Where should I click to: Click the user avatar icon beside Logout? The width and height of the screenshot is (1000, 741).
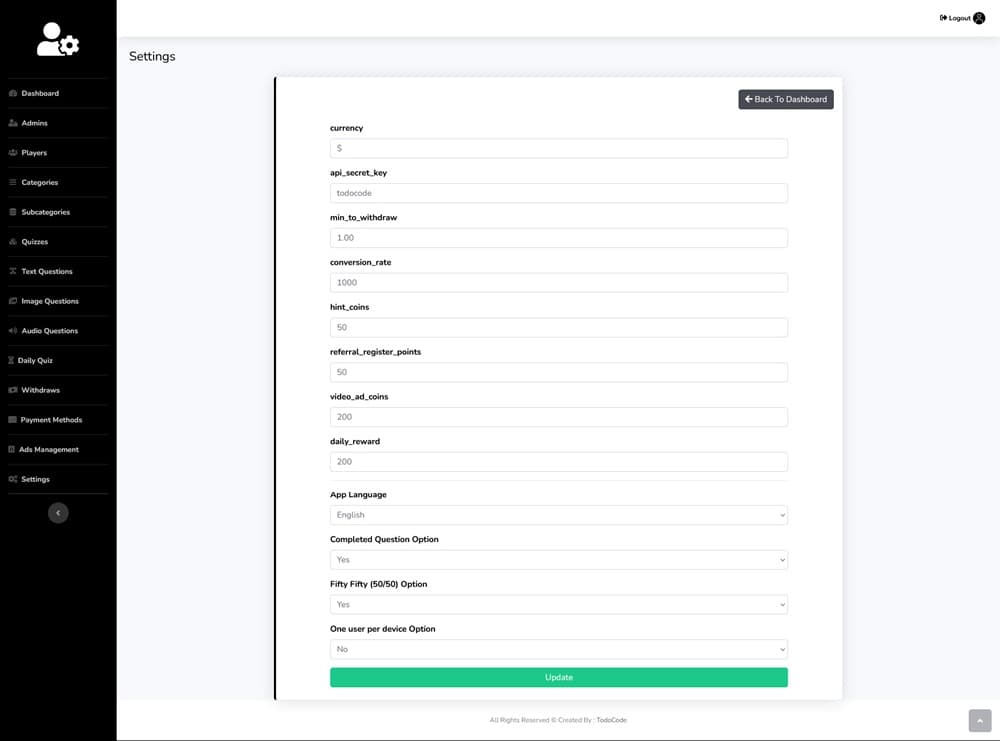coord(979,18)
